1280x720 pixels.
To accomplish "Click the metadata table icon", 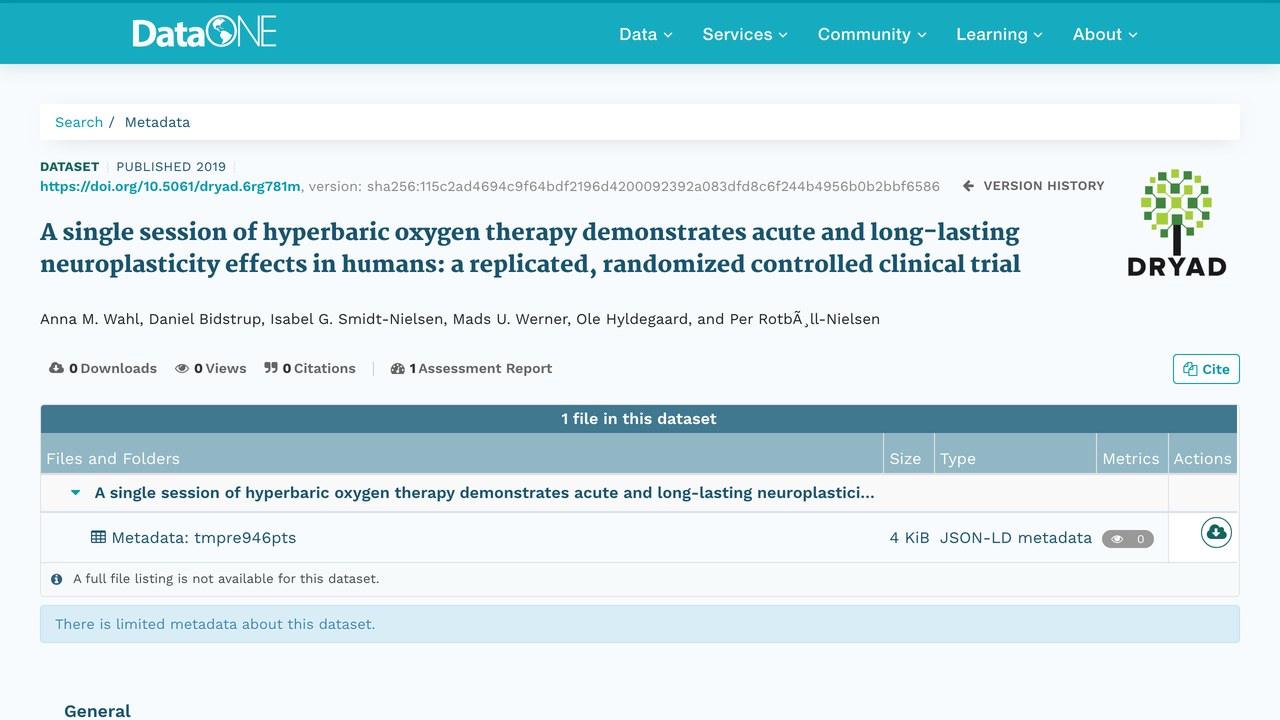I will [98, 537].
